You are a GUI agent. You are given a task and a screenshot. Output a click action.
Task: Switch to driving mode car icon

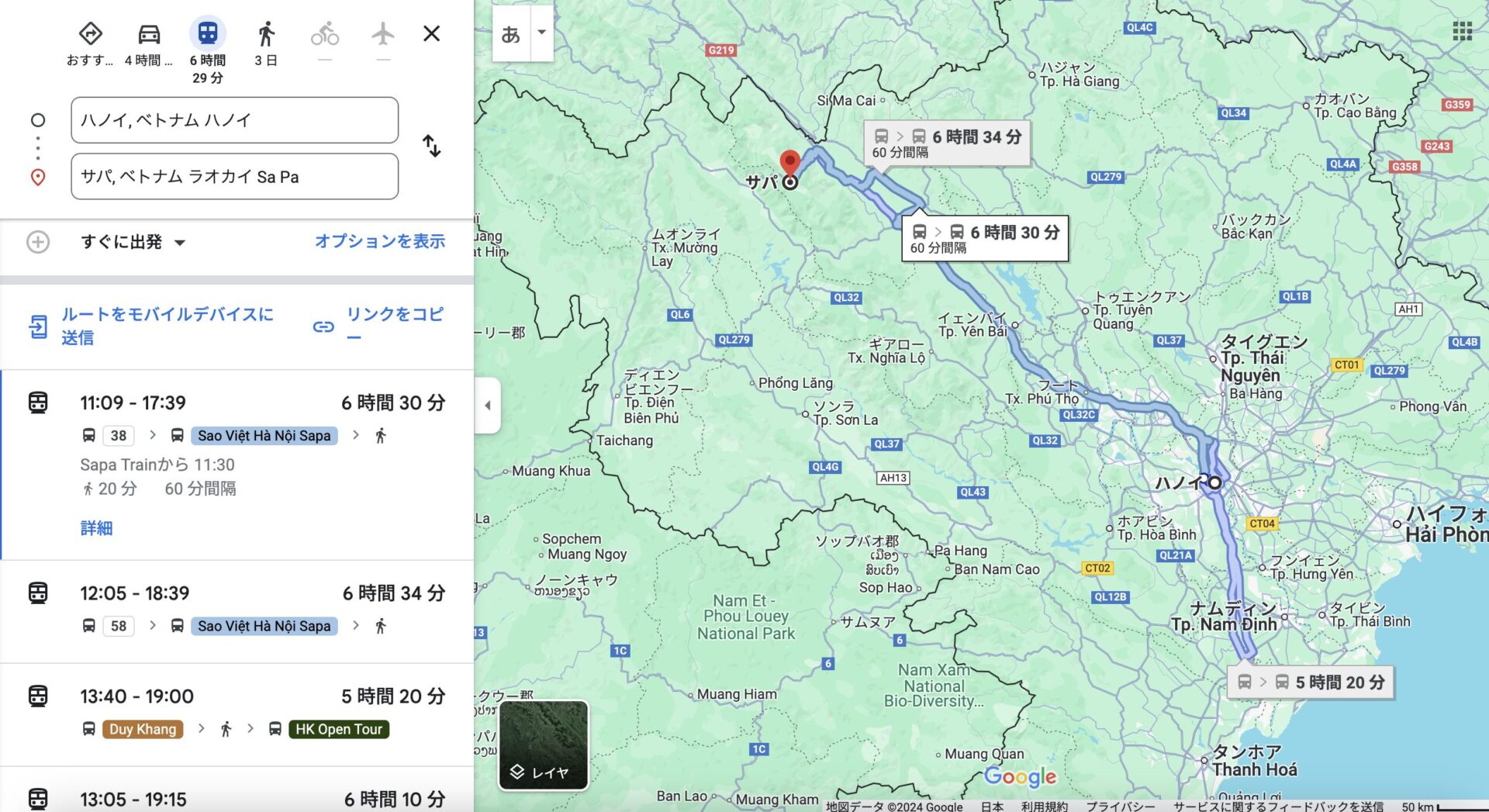149,33
